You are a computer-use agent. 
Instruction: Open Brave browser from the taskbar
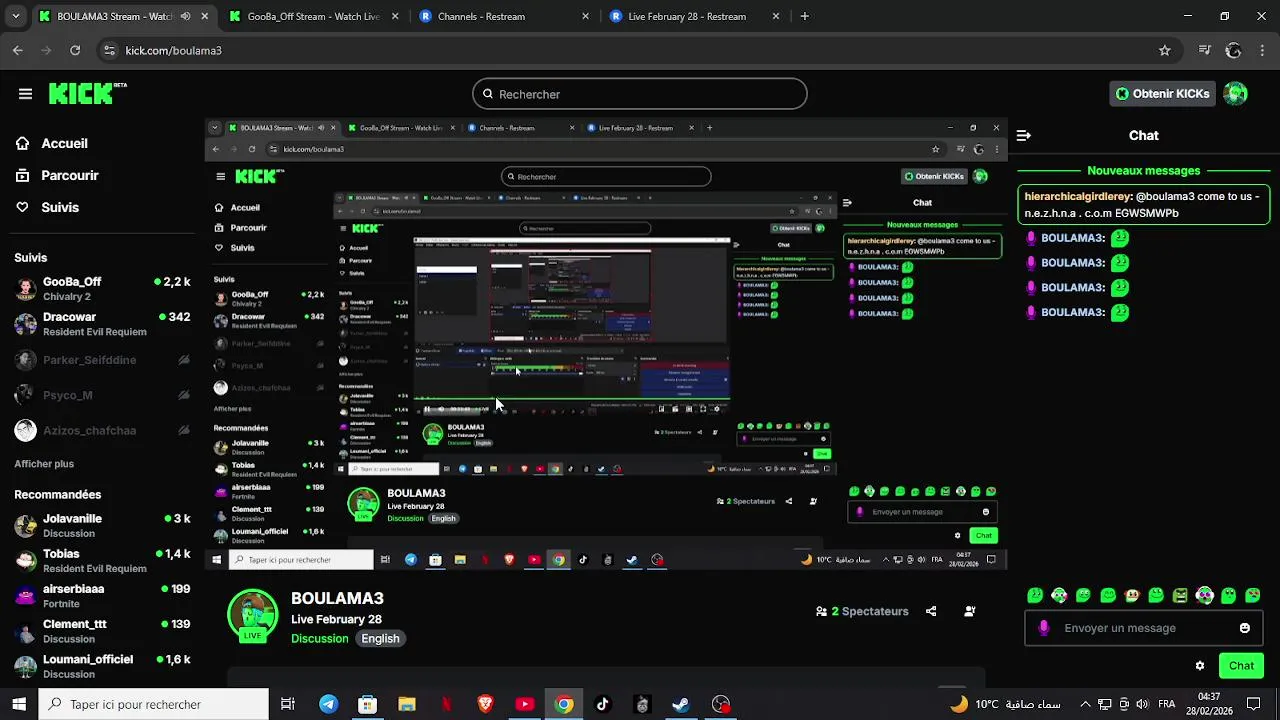pyautogui.click(x=485, y=704)
